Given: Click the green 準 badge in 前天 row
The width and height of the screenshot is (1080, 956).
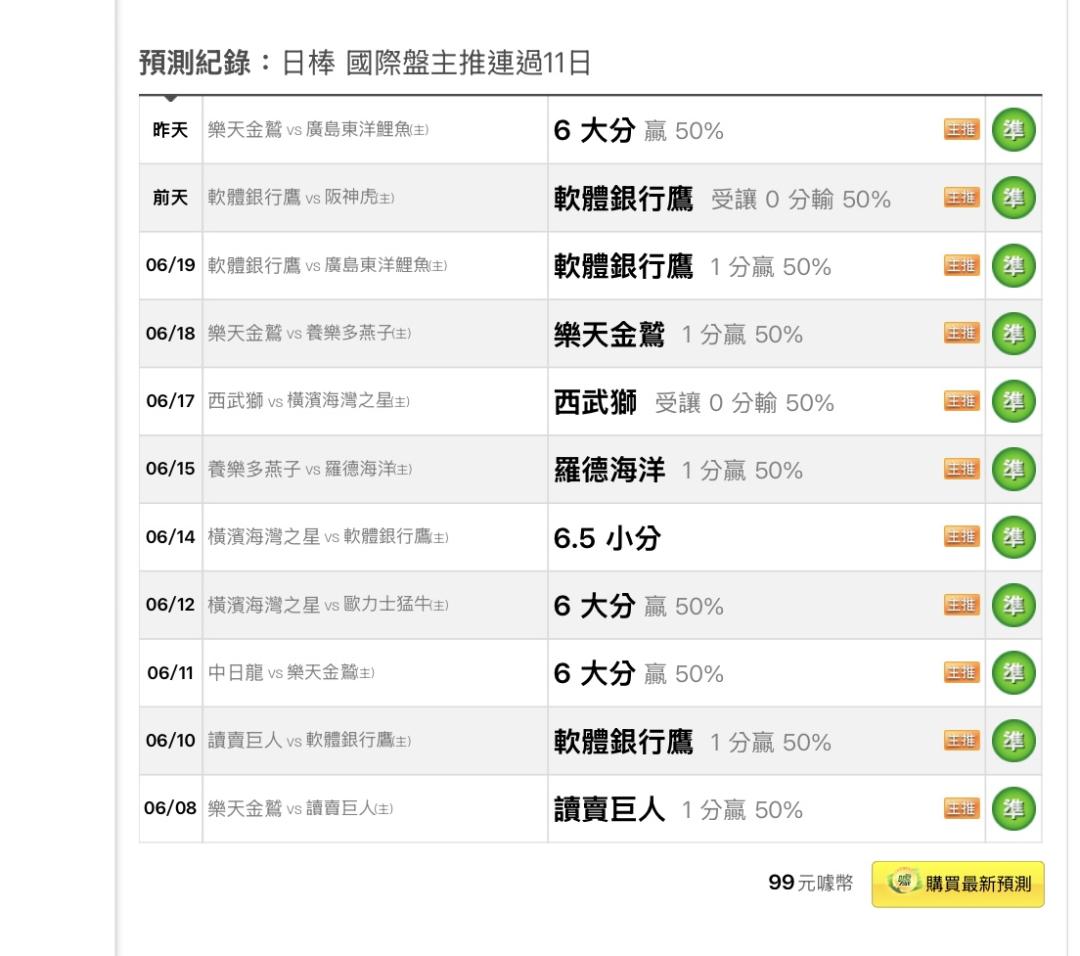Looking at the screenshot, I should [1013, 198].
